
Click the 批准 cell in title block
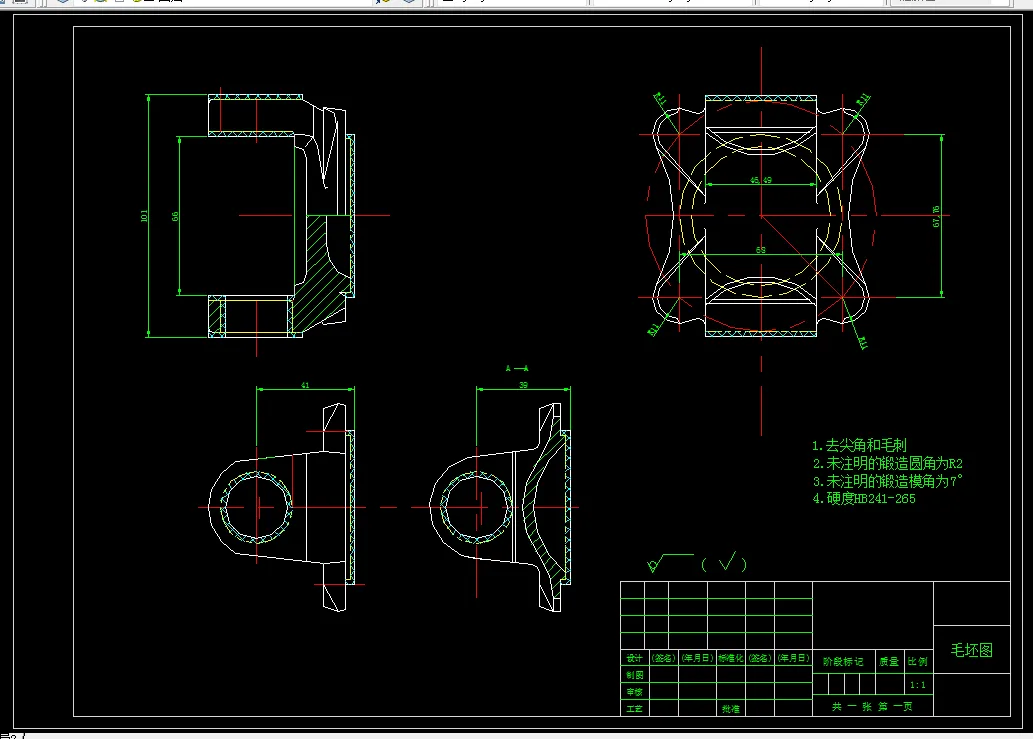click(731, 709)
